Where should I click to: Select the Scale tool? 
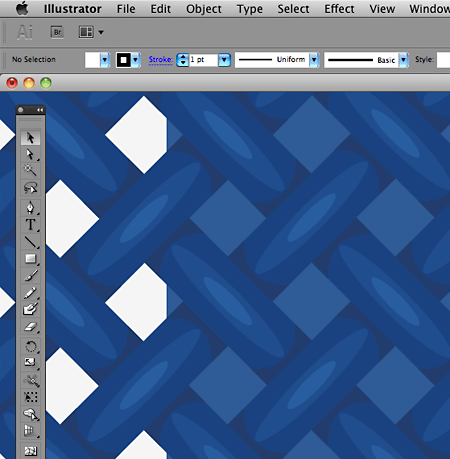pos(30,362)
